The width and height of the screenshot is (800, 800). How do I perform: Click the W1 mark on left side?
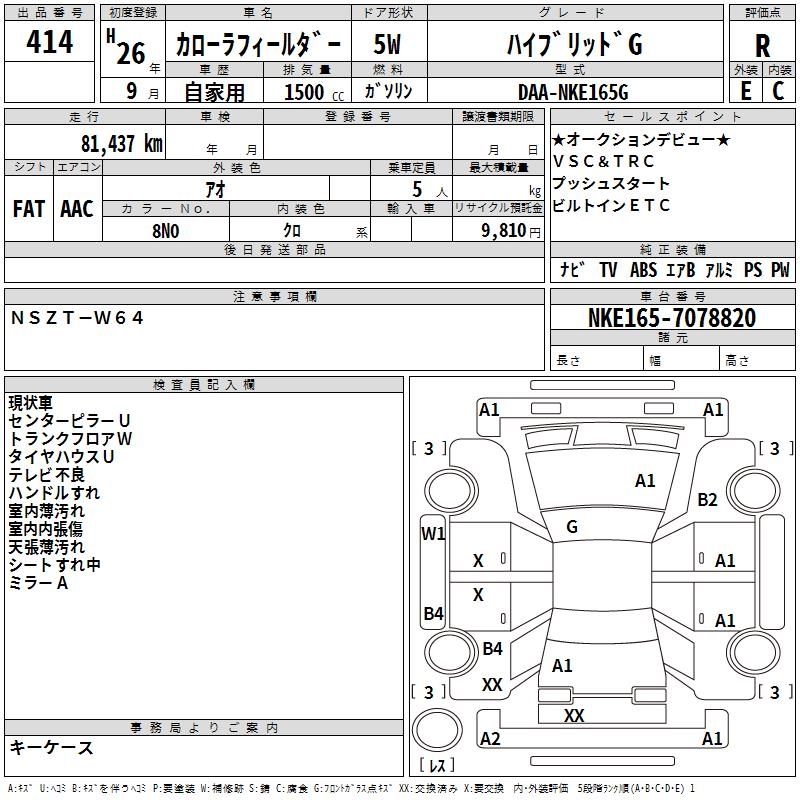[x=433, y=534]
